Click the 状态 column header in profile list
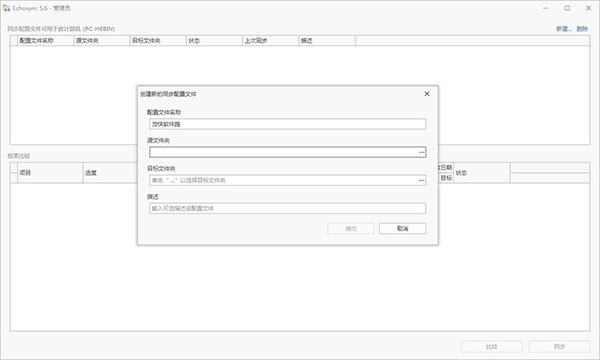 pyautogui.click(x=214, y=41)
